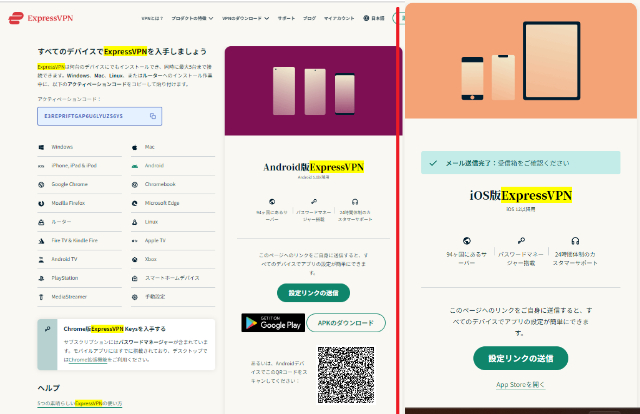Image resolution: width=640 pixels, height=414 pixels.
Task: Click the globe language icon next to 日本語
Action: [x=366, y=18]
